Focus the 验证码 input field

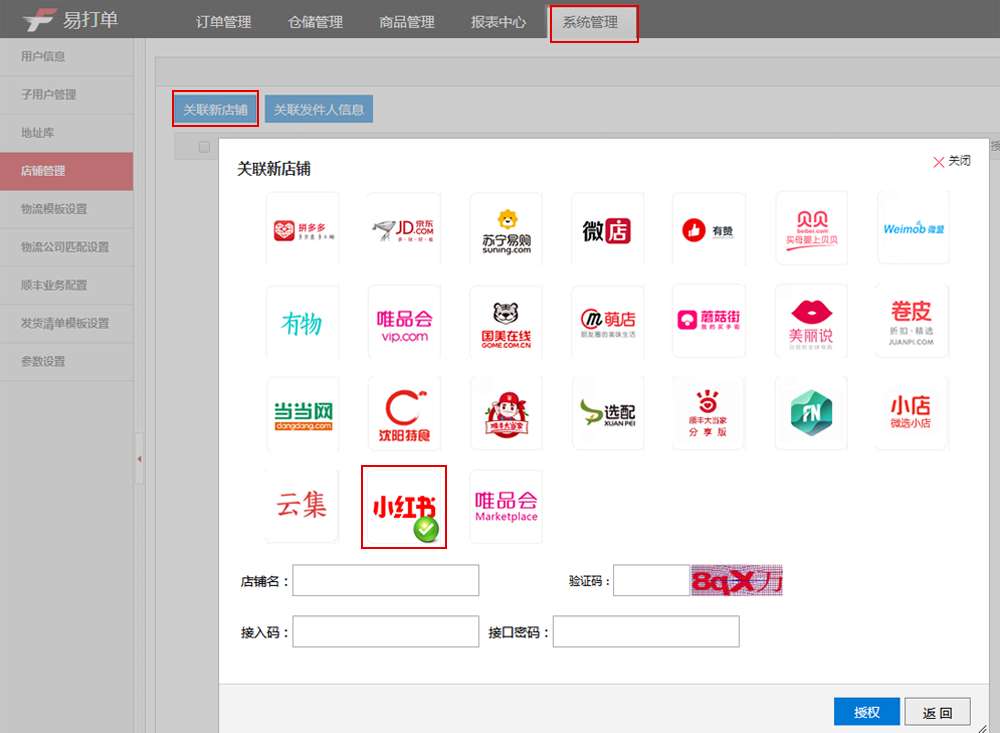(x=651, y=580)
